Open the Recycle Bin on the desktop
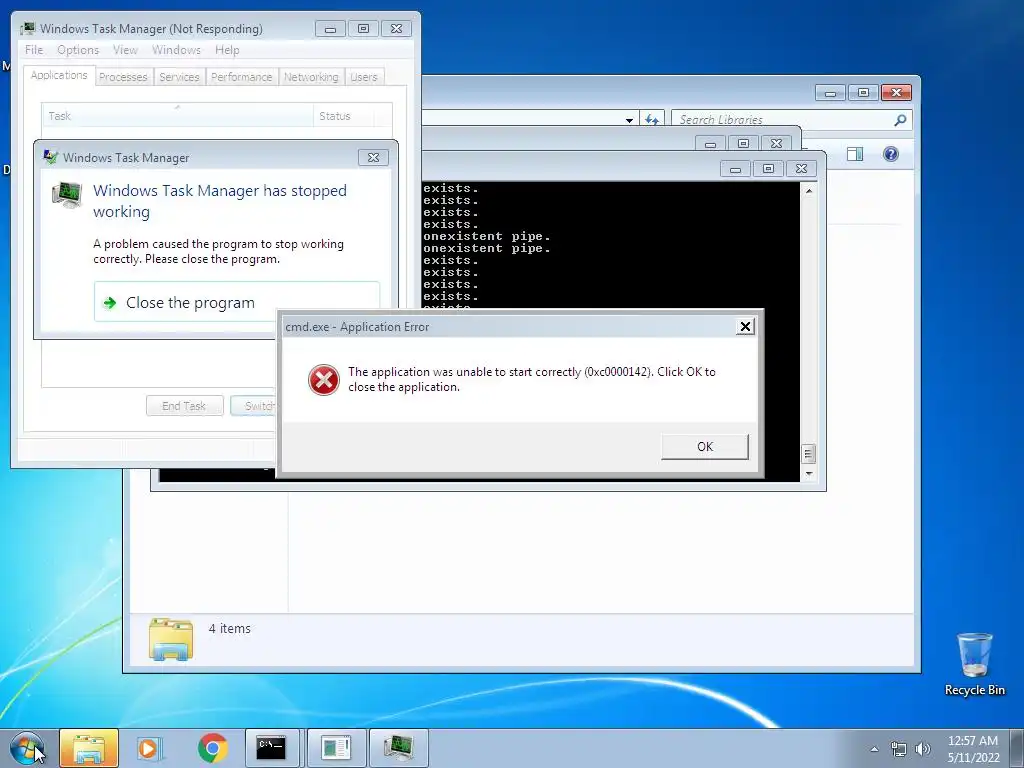The image size is (1024, 768). [x=974, y=664]
